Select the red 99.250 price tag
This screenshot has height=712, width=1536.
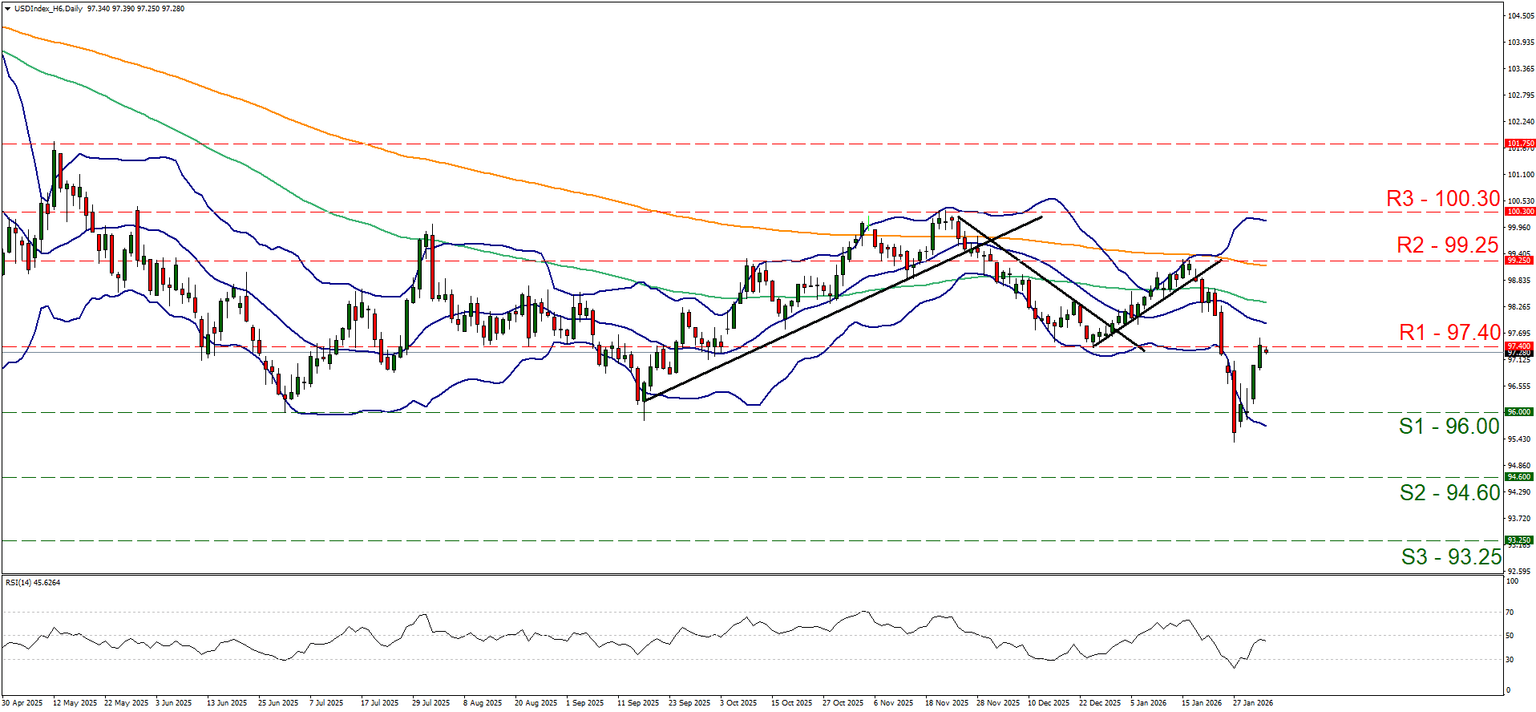point(1520,260)
